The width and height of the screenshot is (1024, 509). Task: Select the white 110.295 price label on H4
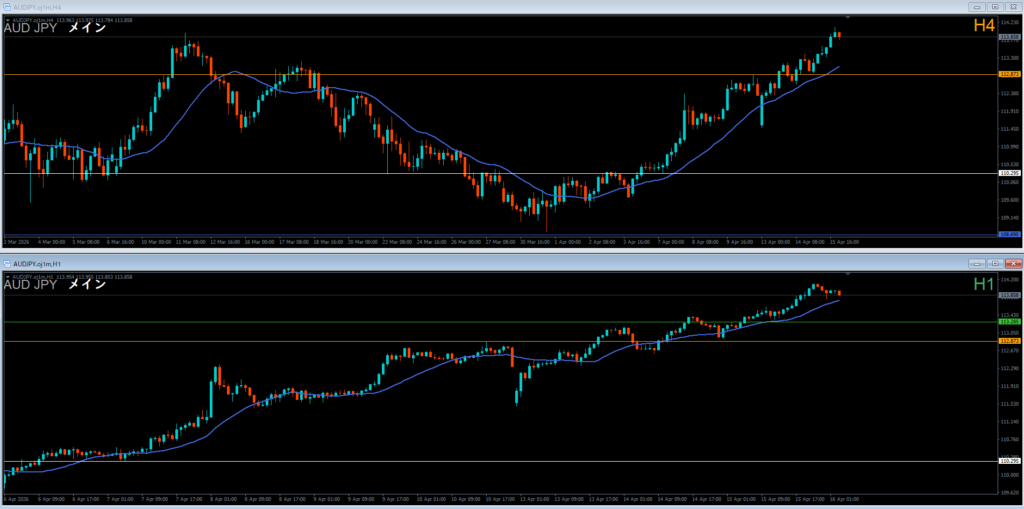click(1009, 173)
